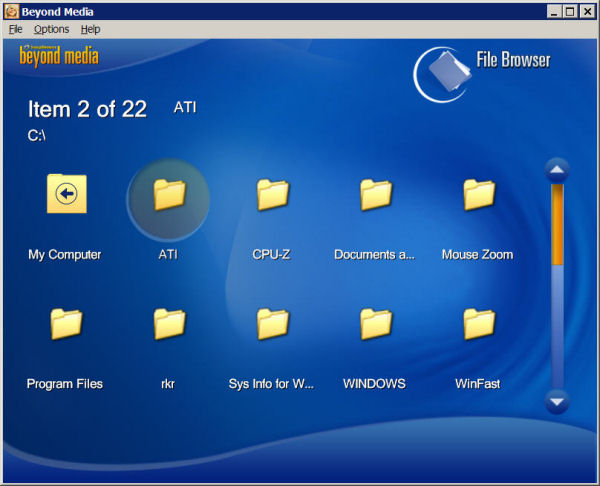
Task: Click the "Mouse Zoom" label
Action: [x=478, y=255]
